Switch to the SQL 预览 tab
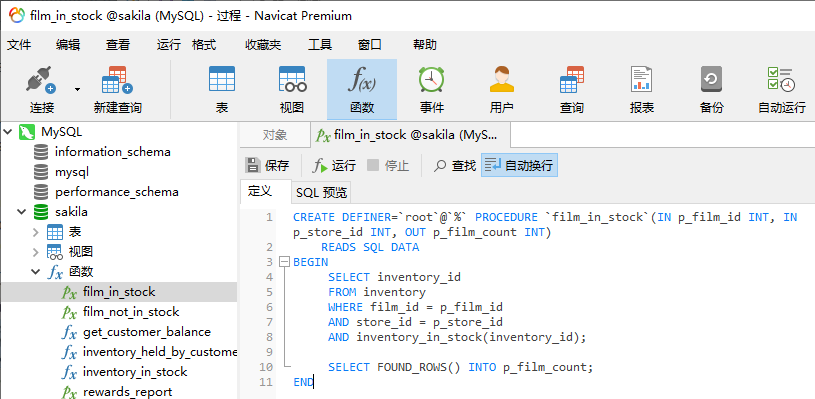The width and height of the screenshot is (815, 399). pyautogui.click(x=321, y=193)
